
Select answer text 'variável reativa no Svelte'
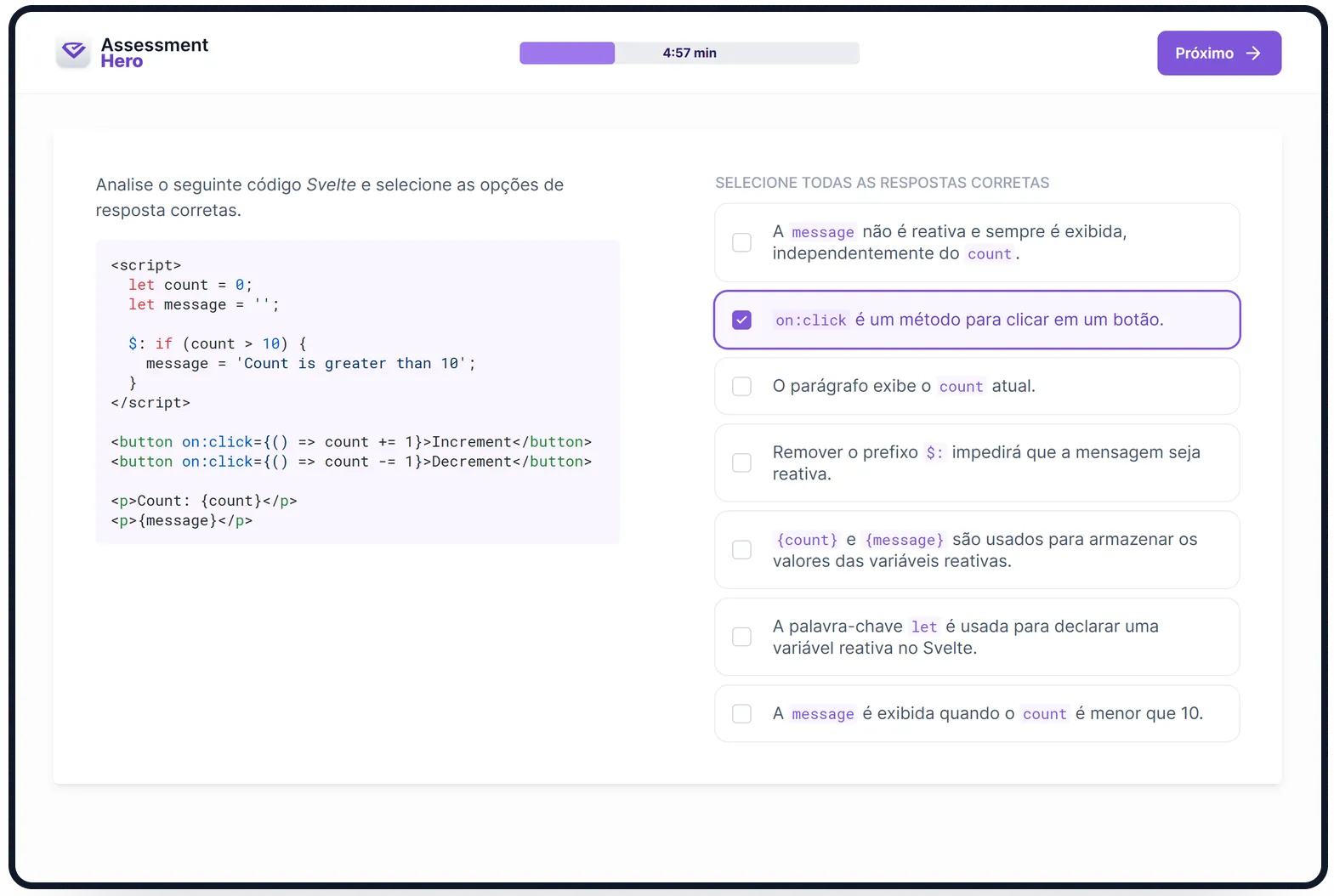[x=875, y=648]
